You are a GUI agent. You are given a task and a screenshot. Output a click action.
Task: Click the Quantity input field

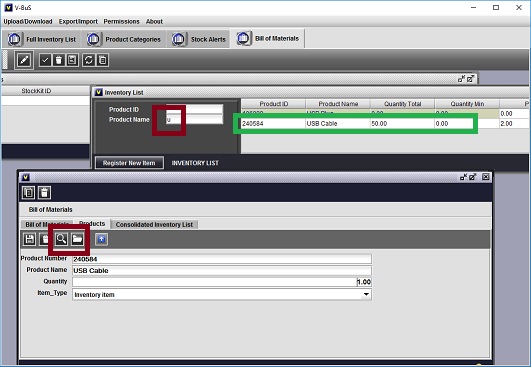point(222,282)
